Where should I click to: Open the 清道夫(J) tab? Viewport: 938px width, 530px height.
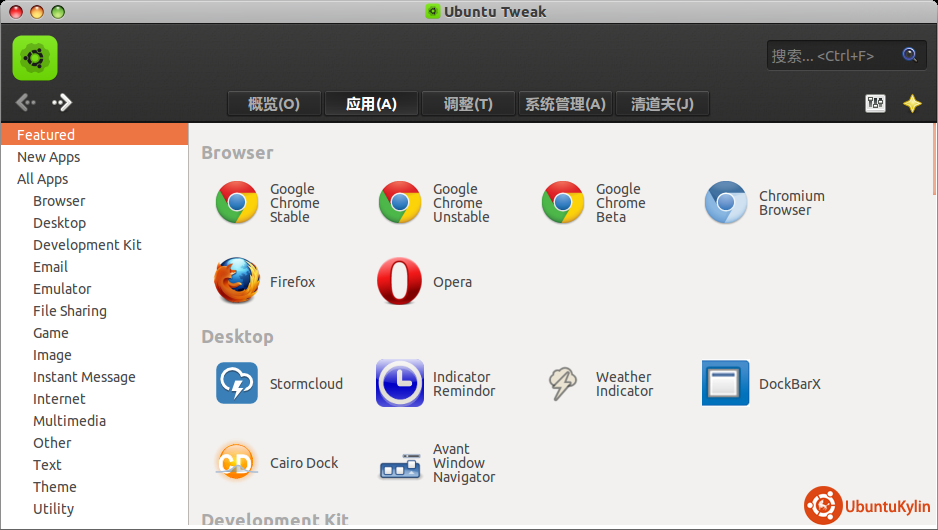tap(662, 104)
